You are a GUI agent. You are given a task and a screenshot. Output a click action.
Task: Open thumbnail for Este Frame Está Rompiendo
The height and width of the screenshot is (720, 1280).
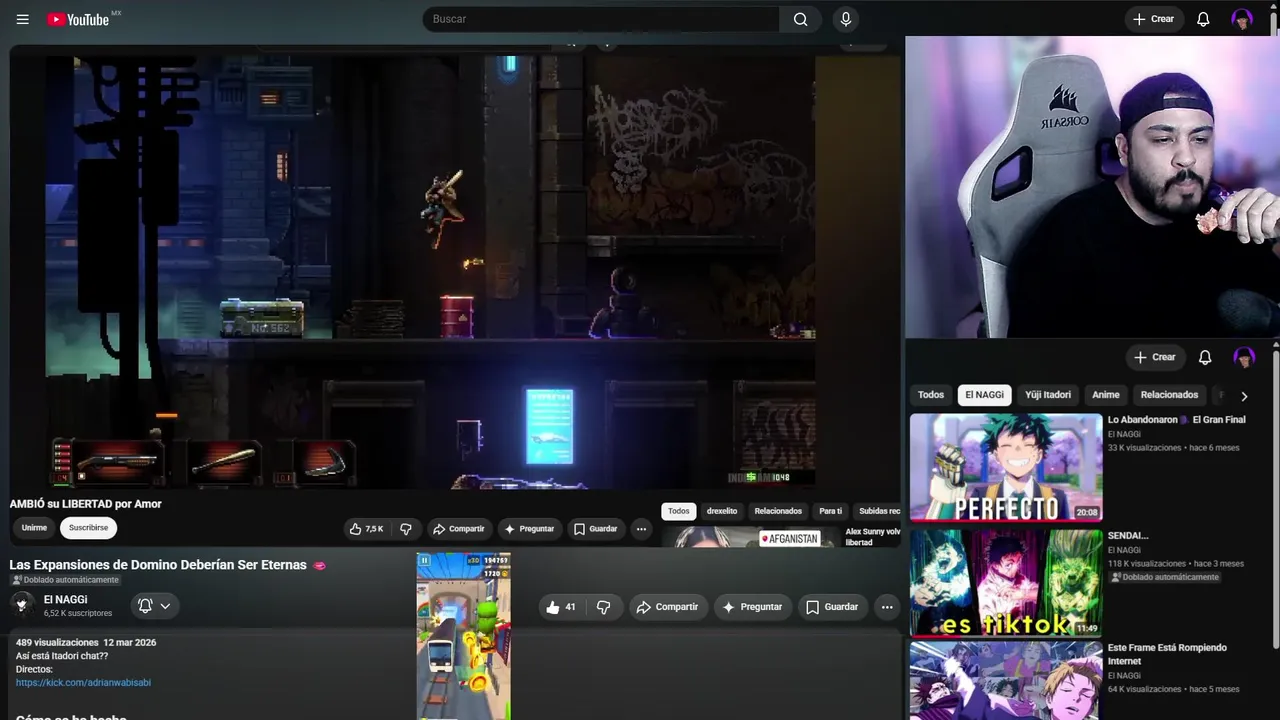[x=1006, y=681]
